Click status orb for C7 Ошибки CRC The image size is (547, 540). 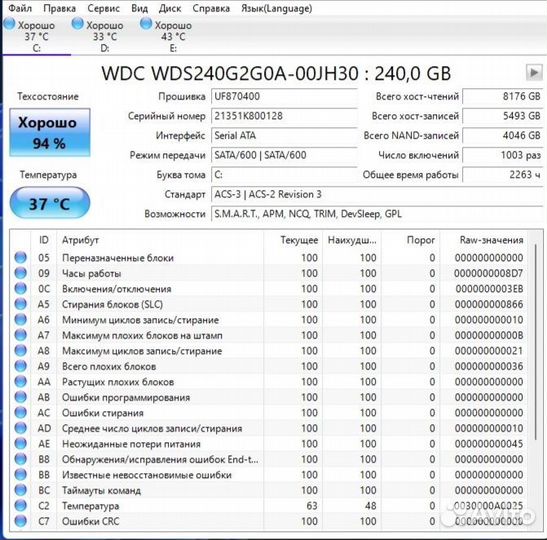[x=21, y=521]
